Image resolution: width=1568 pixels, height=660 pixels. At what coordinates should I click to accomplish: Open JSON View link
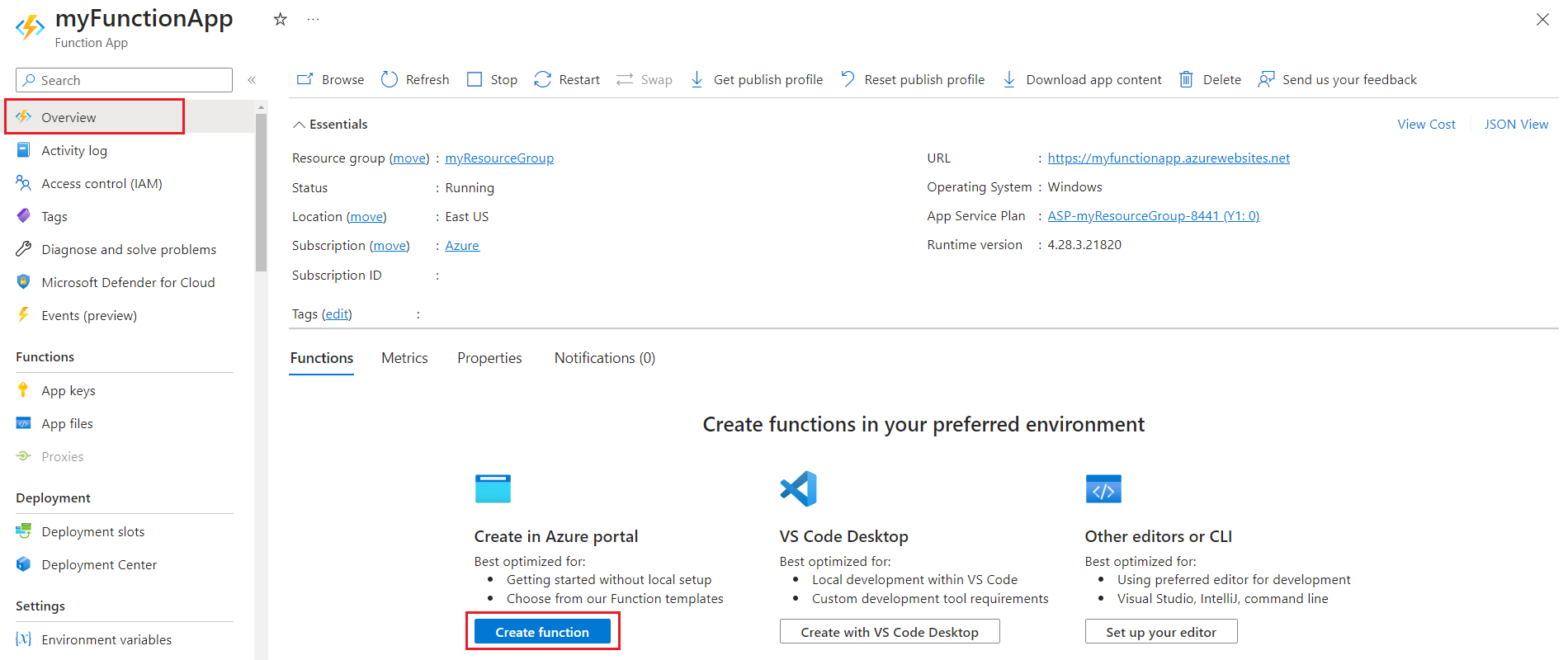pos(1516,124)
